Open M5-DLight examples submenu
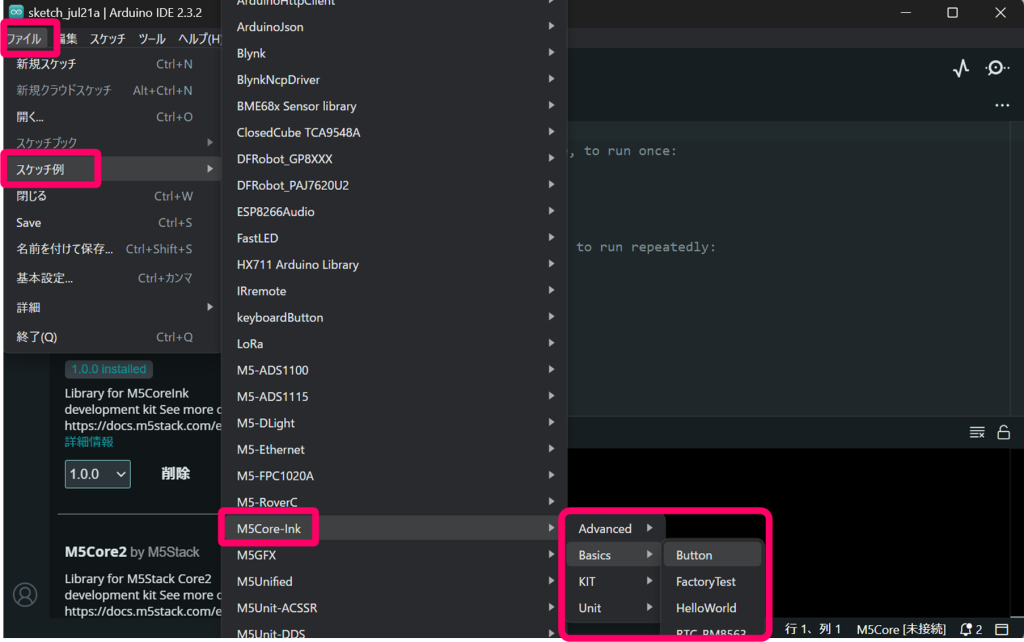Viewport: 1024px width, 642px height. coord(394,423)
